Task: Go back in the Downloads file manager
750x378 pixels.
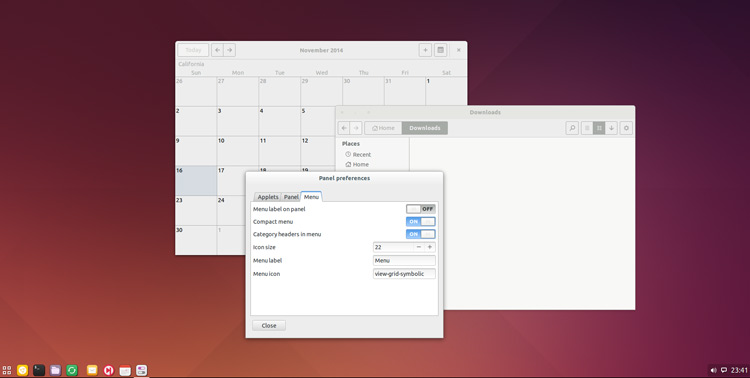Action: point(344,128)
